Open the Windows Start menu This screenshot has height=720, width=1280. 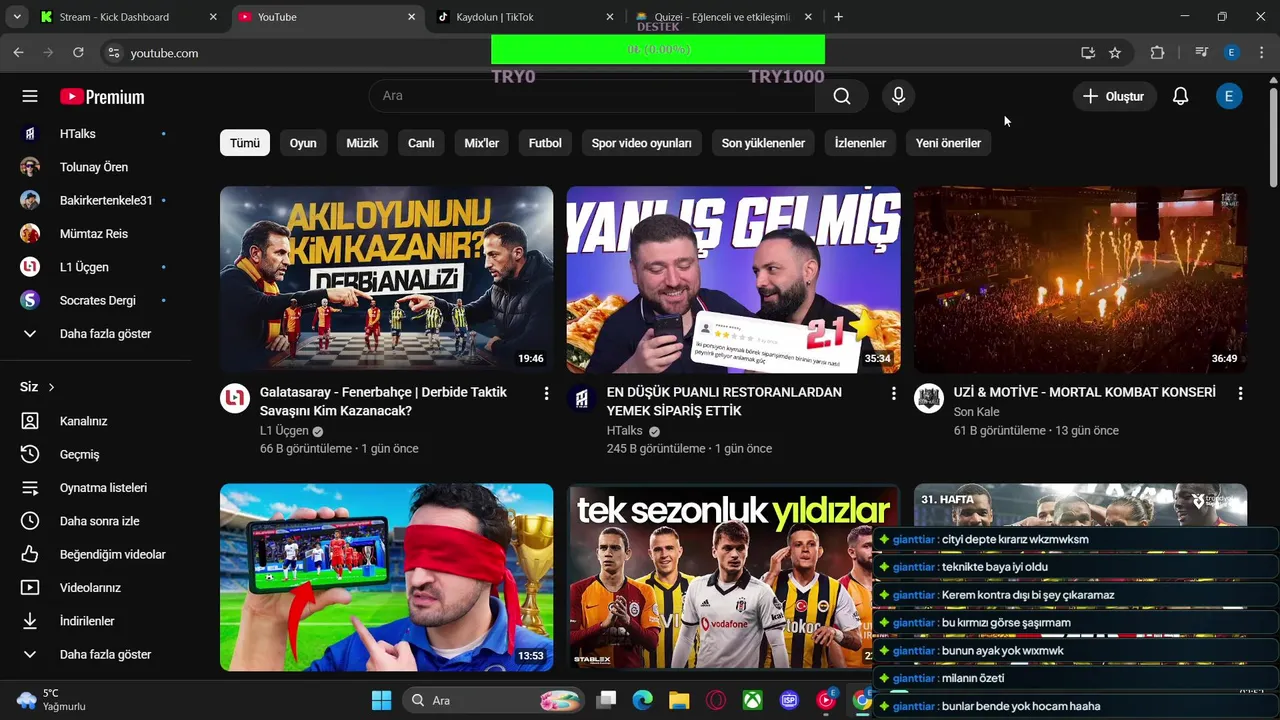point(381,700)
